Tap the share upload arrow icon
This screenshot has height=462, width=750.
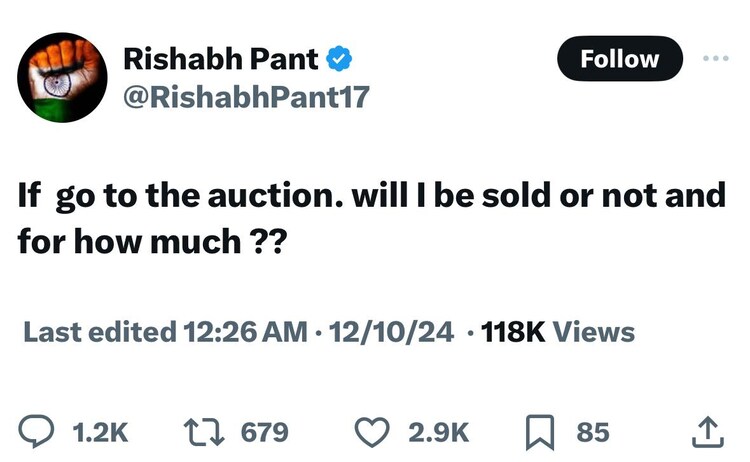[x=707, y=432]
